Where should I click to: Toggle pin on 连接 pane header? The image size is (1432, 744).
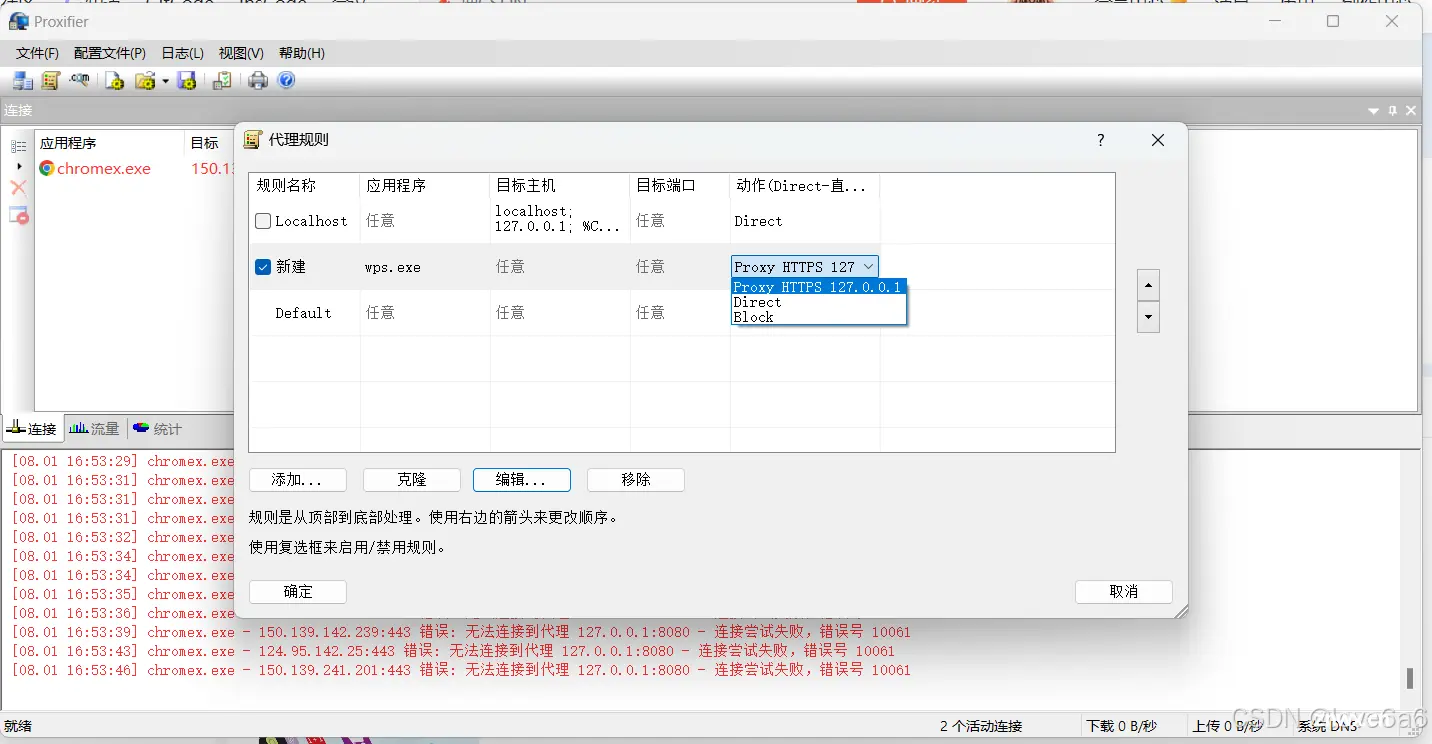pyautogui.click(x=1393, y=111)
